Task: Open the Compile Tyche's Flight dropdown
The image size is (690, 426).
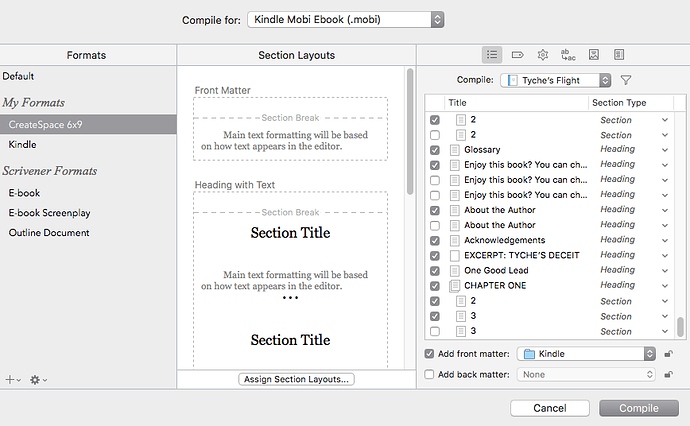Action: [556, 80]
